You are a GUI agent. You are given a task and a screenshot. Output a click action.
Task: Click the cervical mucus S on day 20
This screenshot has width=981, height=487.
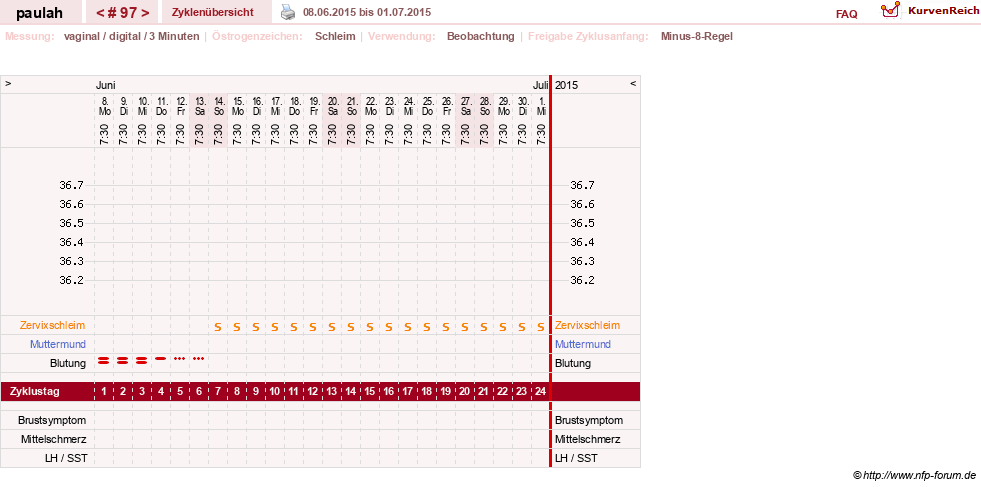coord(464,327)
